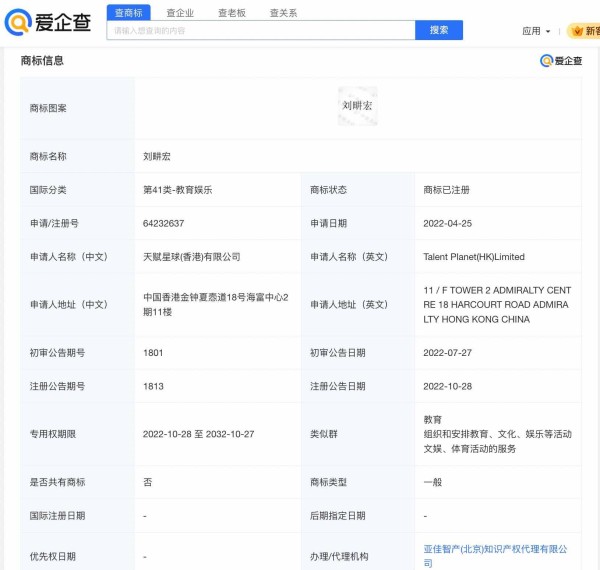
Task: Click the crown 新客 promo badge
Action: pyautogui.click(x=584, y=31)
